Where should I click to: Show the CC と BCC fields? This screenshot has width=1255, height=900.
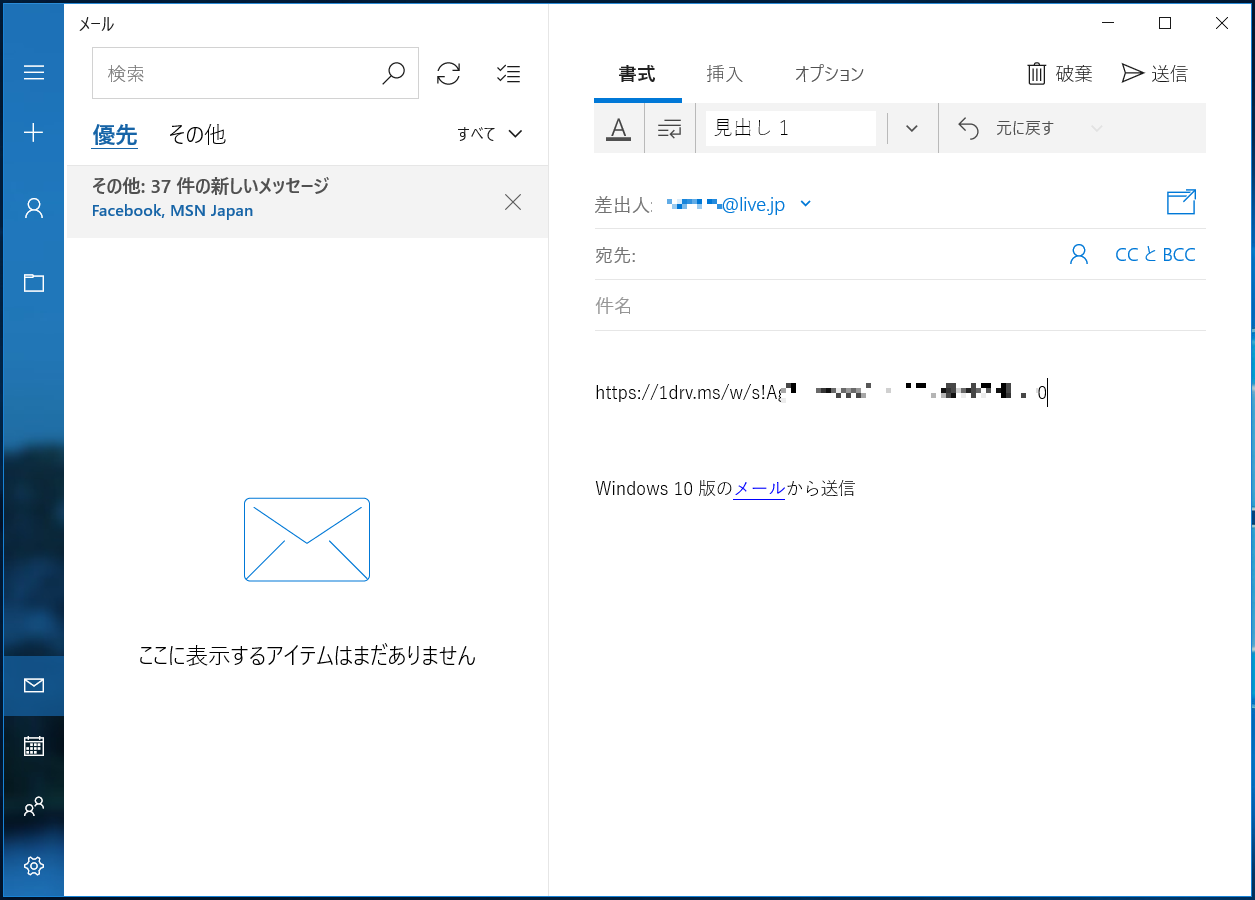coord(1155,254)
